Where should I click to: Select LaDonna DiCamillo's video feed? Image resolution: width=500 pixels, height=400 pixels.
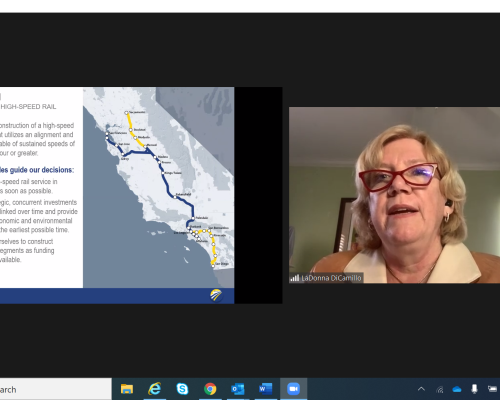[394, 195]
